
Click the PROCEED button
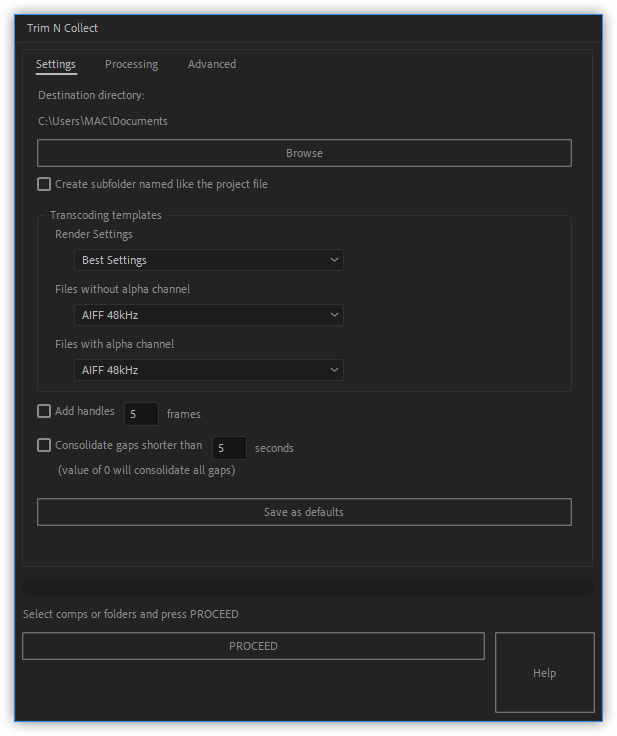pos(253,646)
